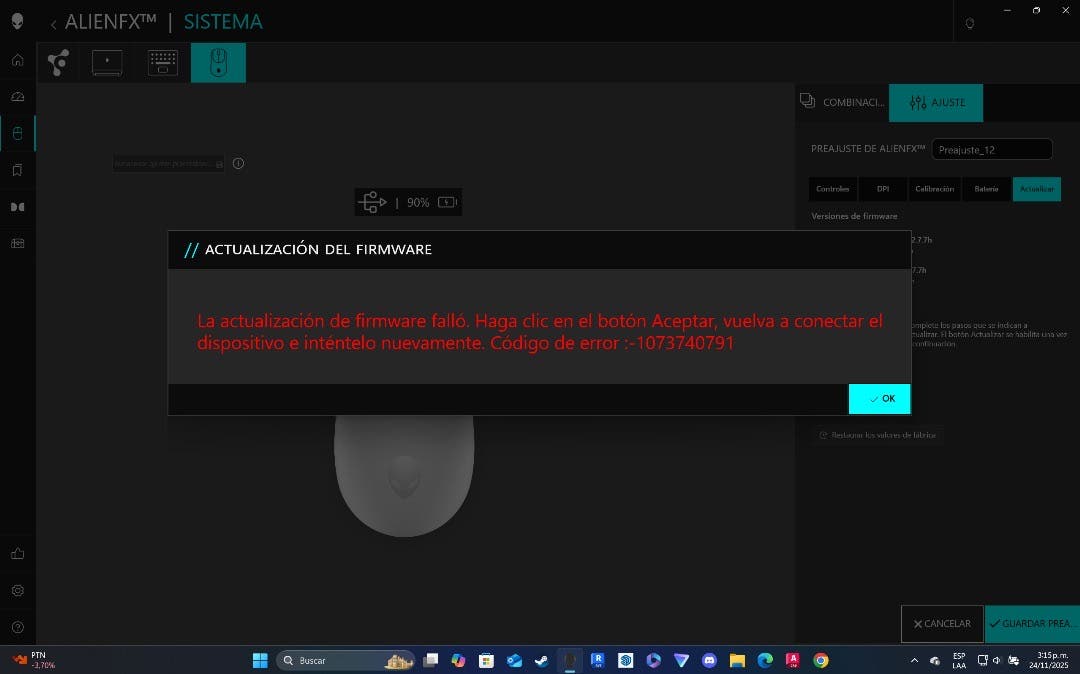This screenshot has height=674, width=1080.
Task: Go to Home in the left sidebar
Action: pyautogui.click(x=17, y=60)
